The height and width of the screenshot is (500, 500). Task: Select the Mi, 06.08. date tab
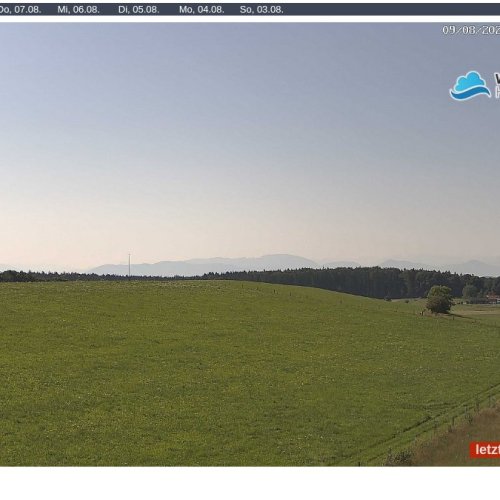click(78, 10)
